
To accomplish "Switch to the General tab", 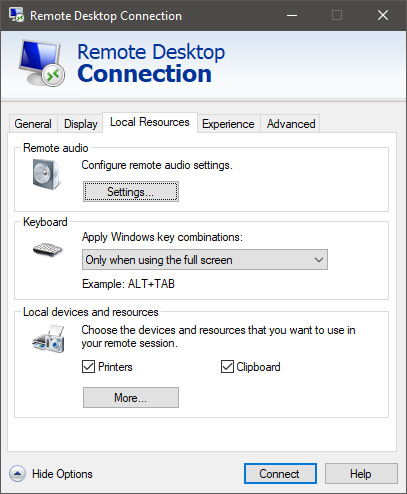I will [33, 124].
